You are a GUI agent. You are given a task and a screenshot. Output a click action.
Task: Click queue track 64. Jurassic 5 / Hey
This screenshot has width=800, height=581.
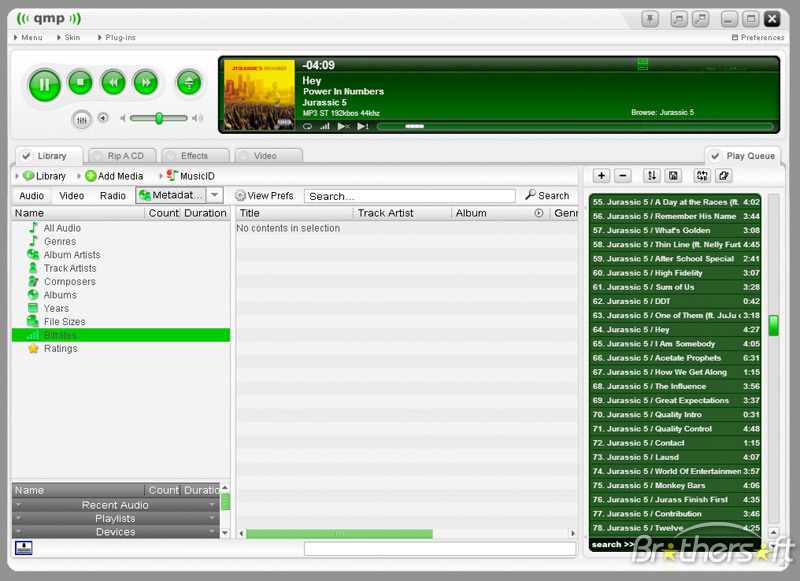[x=676, y=330]
